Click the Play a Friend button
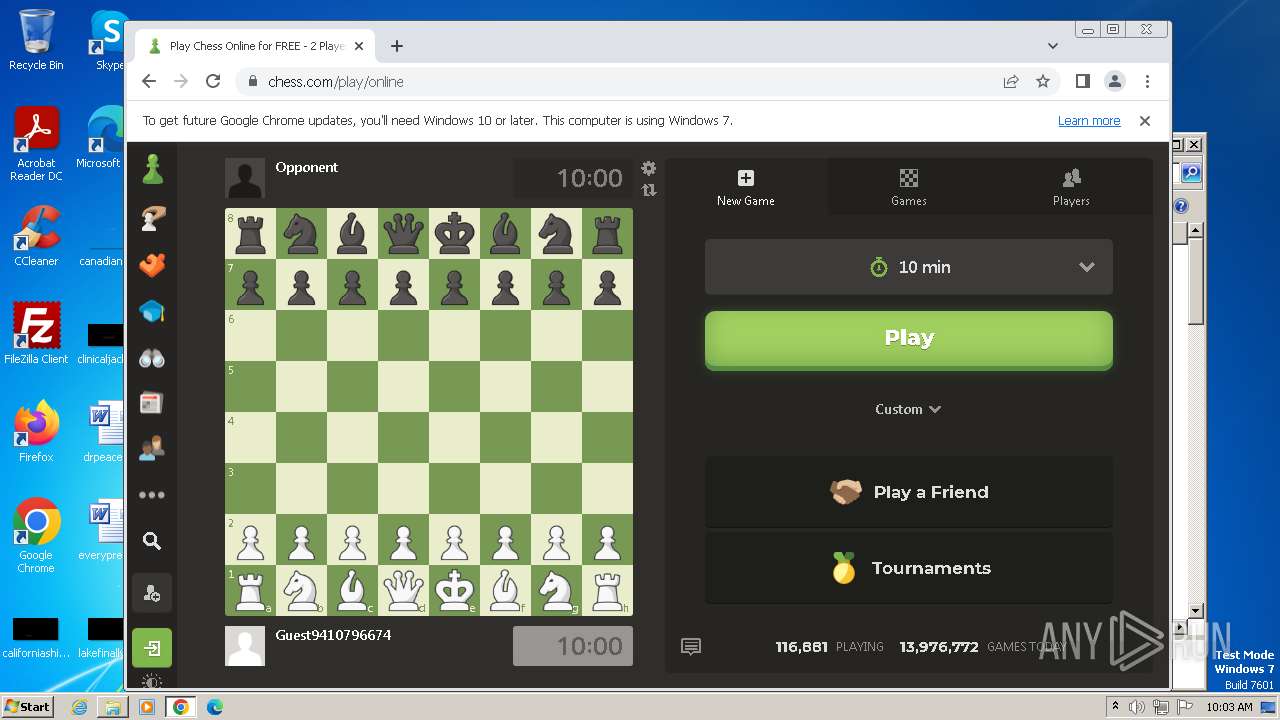1280x720 pixels. pos(909,492)
